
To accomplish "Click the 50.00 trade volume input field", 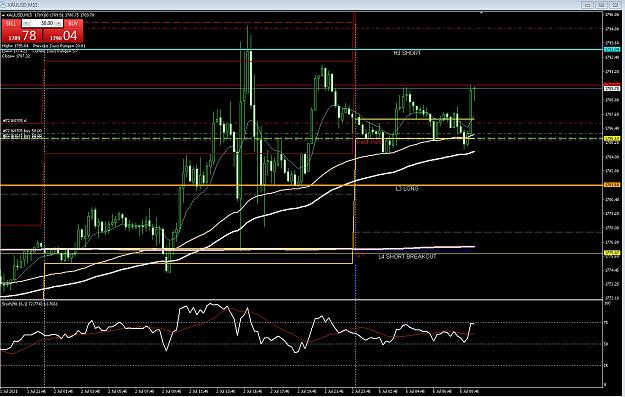I will 44,24.
